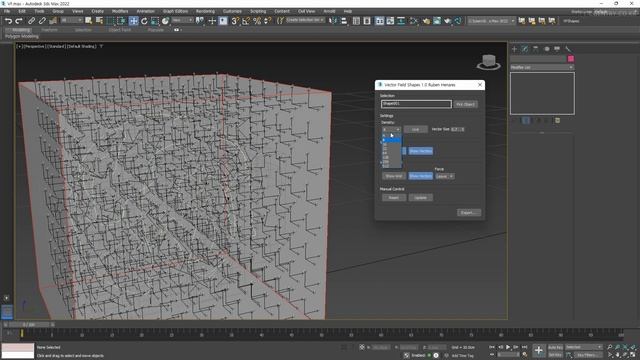Open the selection filter dropdown

(71, 20)
